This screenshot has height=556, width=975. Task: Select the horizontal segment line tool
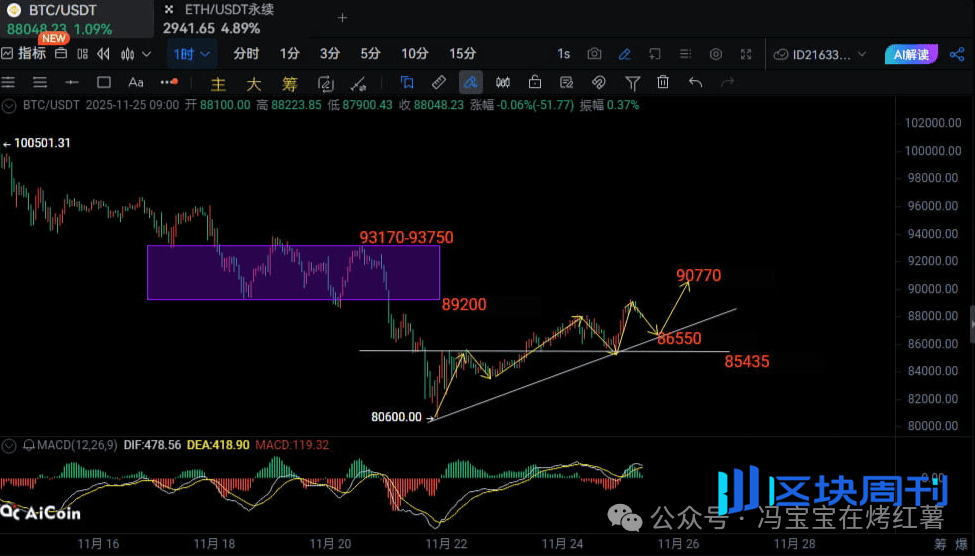coord(72,82)
